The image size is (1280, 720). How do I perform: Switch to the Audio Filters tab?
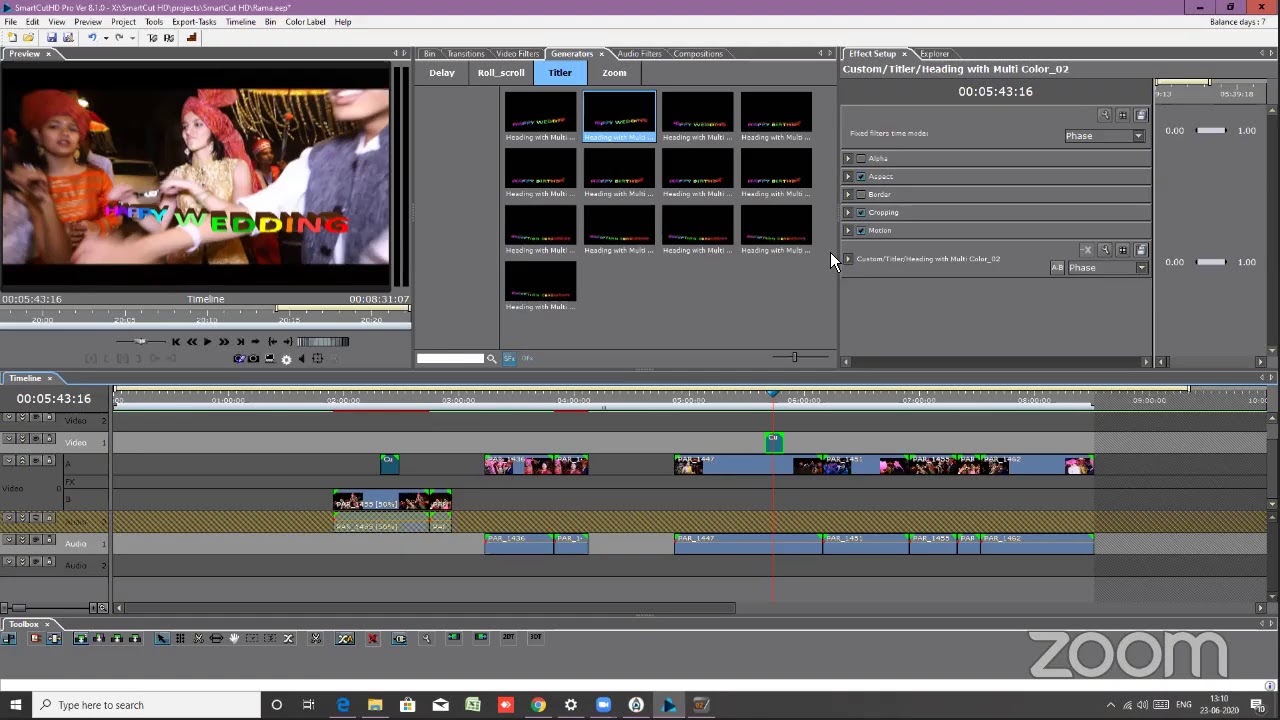[x=639, y=54]
